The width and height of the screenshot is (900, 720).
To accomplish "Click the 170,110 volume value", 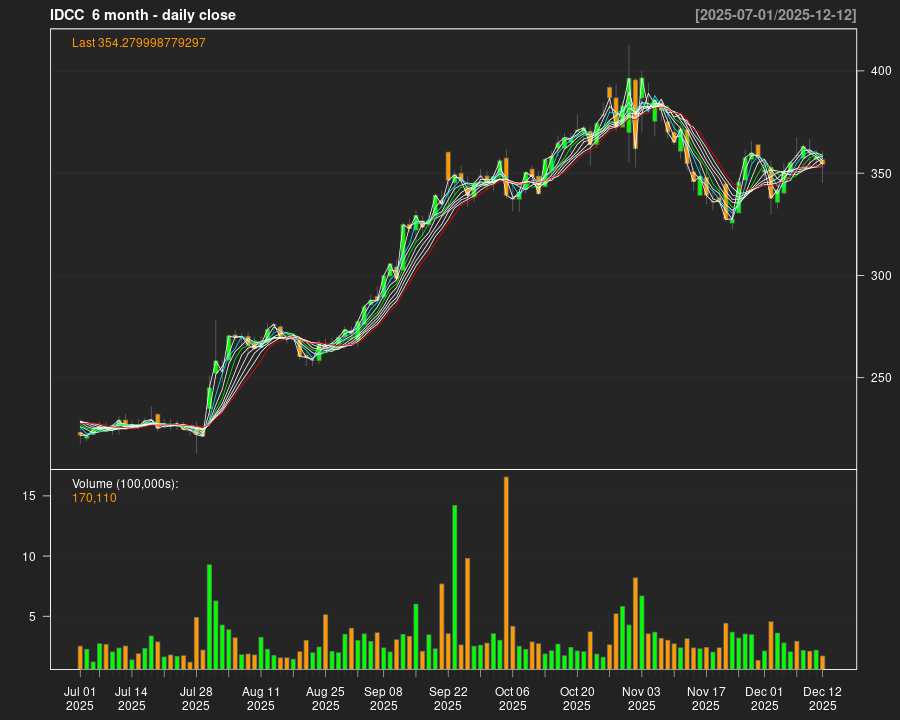I will click(95, 498).
